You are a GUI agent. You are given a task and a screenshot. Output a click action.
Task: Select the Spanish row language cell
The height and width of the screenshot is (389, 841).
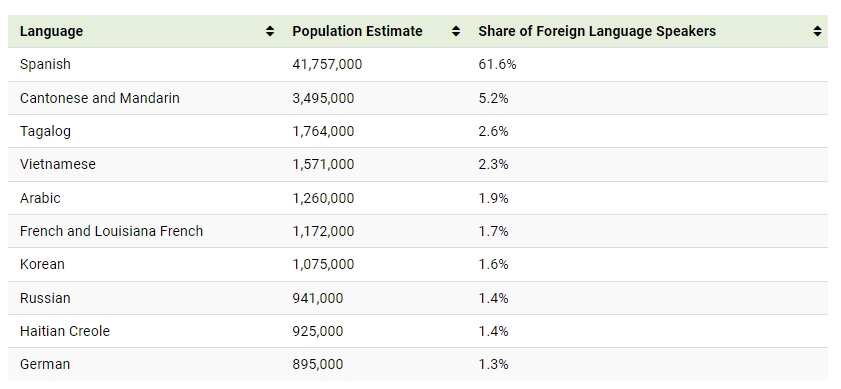click(45, 64)
